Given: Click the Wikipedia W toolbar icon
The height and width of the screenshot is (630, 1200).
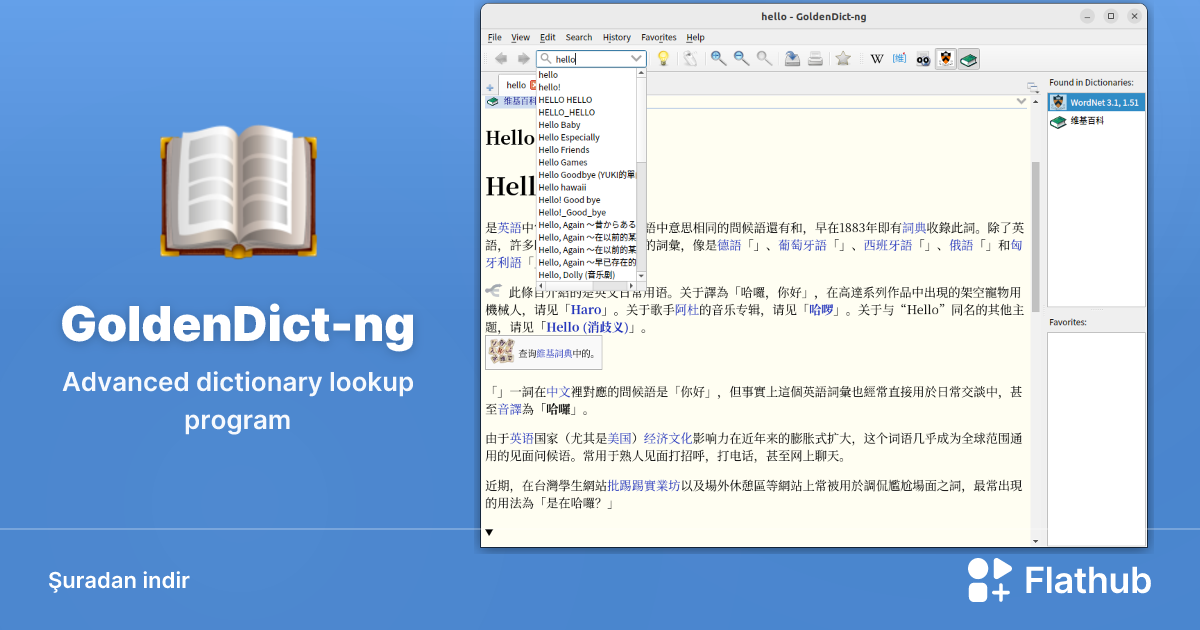Looking at the screenshot, I should tap(877, 58).
